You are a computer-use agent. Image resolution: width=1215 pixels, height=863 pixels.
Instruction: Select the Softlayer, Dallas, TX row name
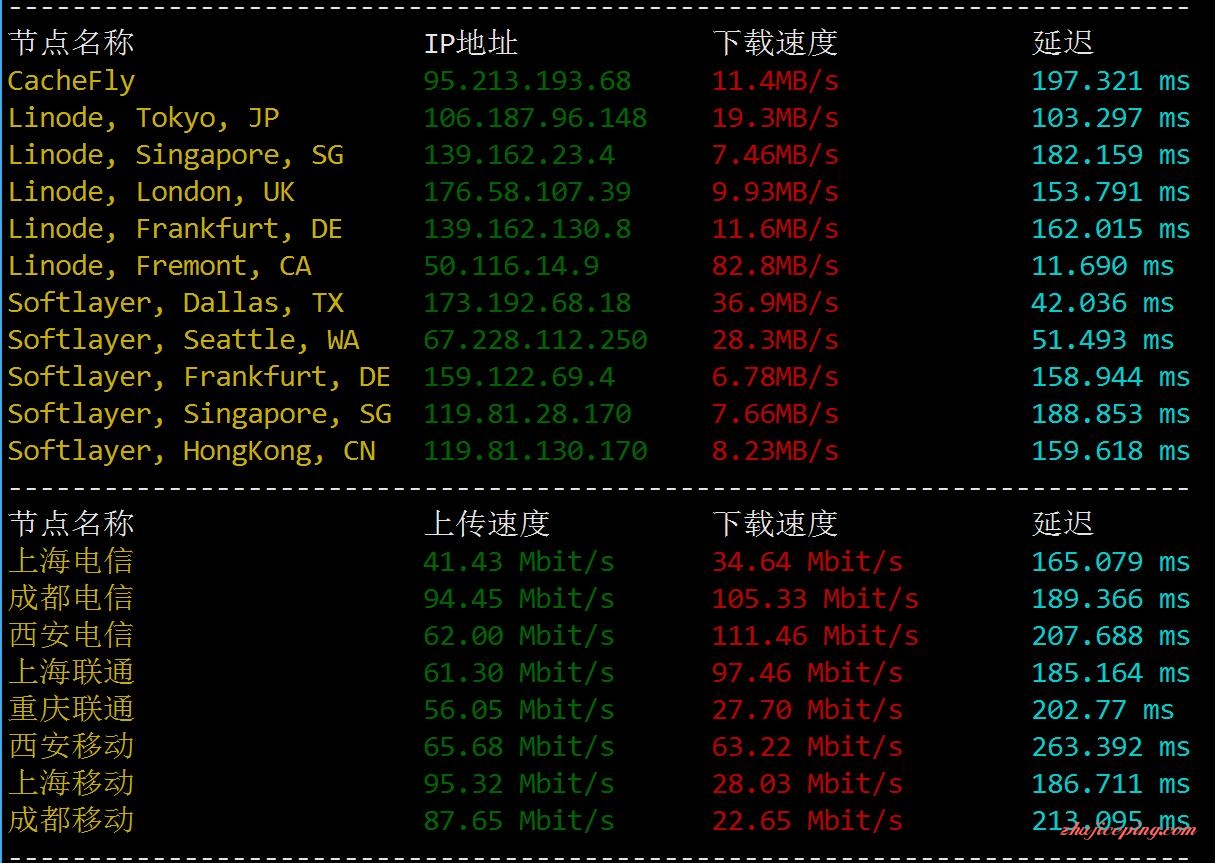tap(175, 303)
